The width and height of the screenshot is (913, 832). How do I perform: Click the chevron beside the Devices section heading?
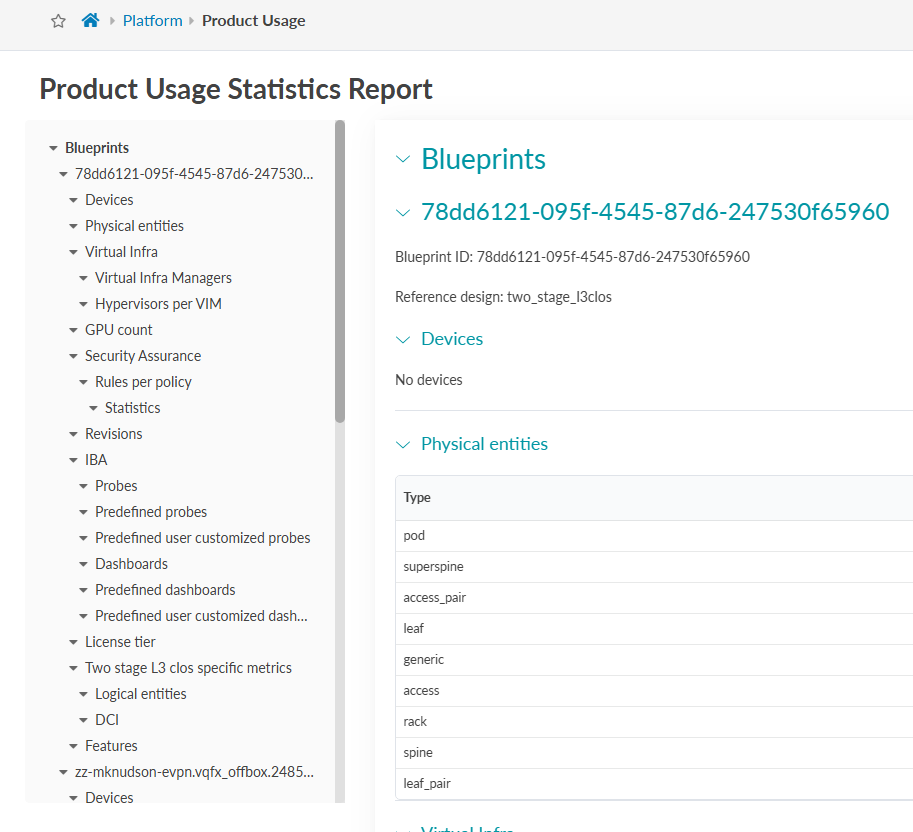(402, 339)
